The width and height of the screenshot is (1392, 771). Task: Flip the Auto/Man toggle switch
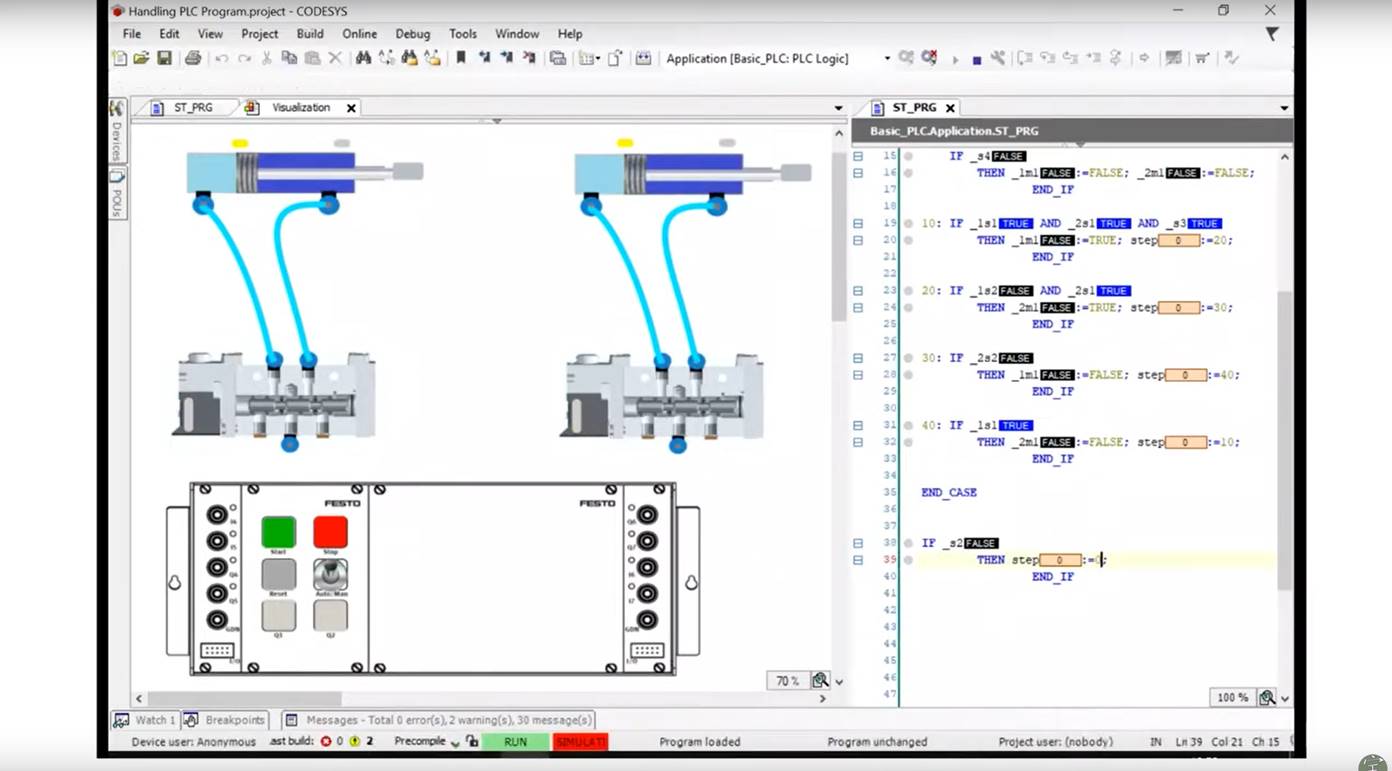pos(330,574)
